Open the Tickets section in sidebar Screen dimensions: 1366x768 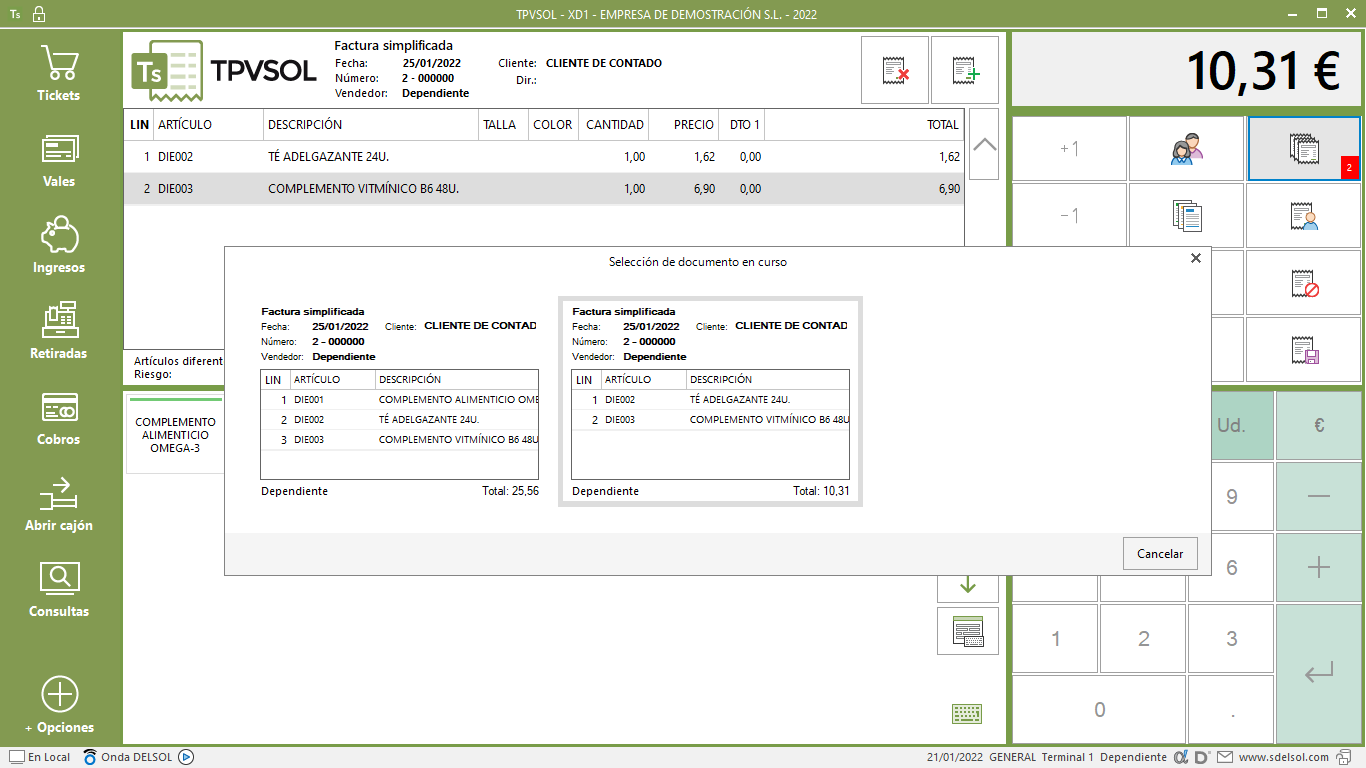coord(59,73)
